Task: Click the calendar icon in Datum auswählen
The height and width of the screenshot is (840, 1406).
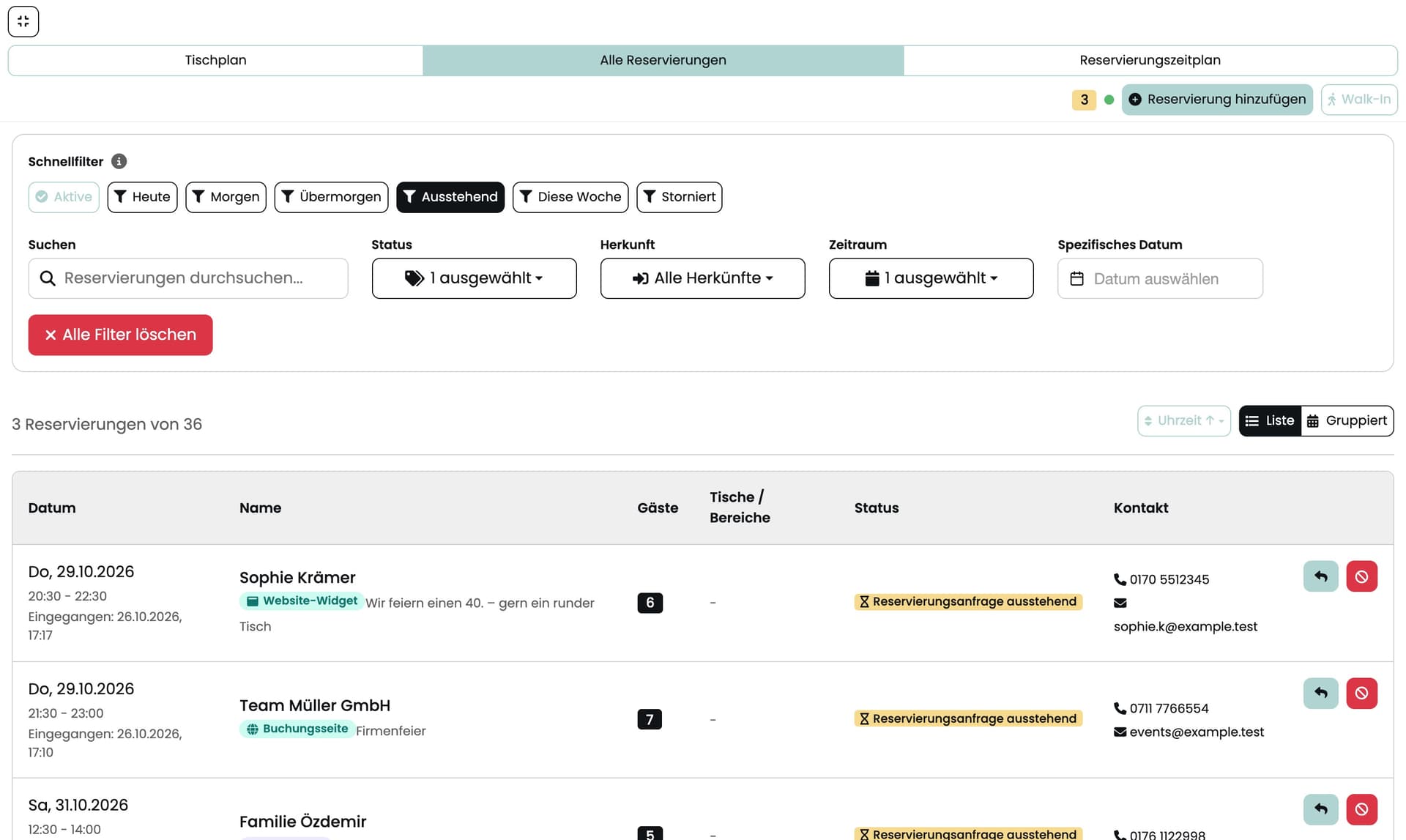Action: pos(1076,278)
